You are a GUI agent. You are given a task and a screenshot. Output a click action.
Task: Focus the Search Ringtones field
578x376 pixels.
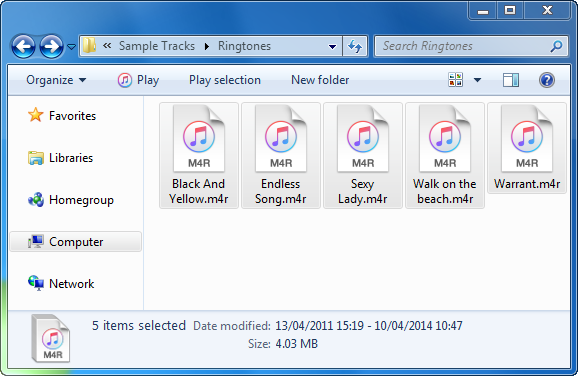[471, 46]
